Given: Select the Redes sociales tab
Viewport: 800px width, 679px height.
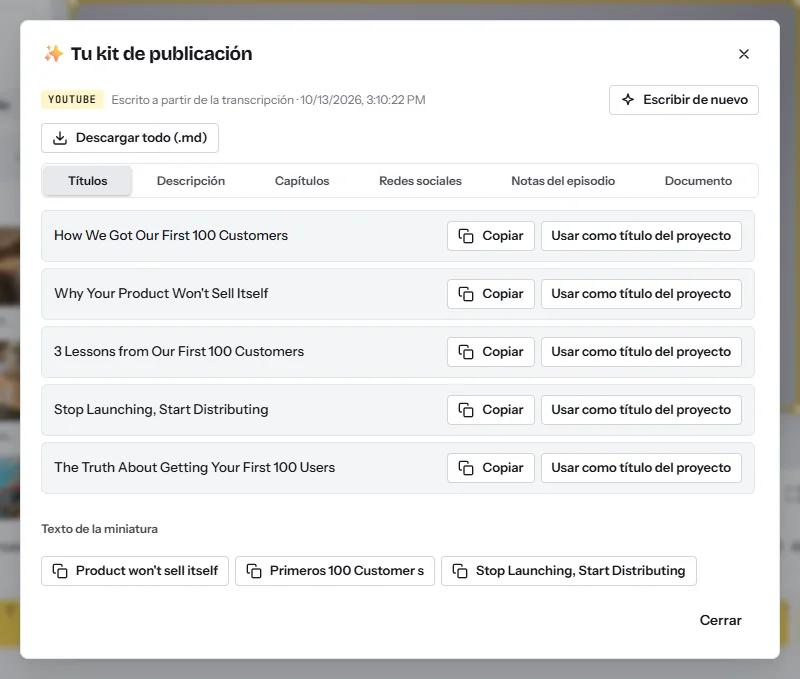Looking at the screenshot, I should coord(420,181).
